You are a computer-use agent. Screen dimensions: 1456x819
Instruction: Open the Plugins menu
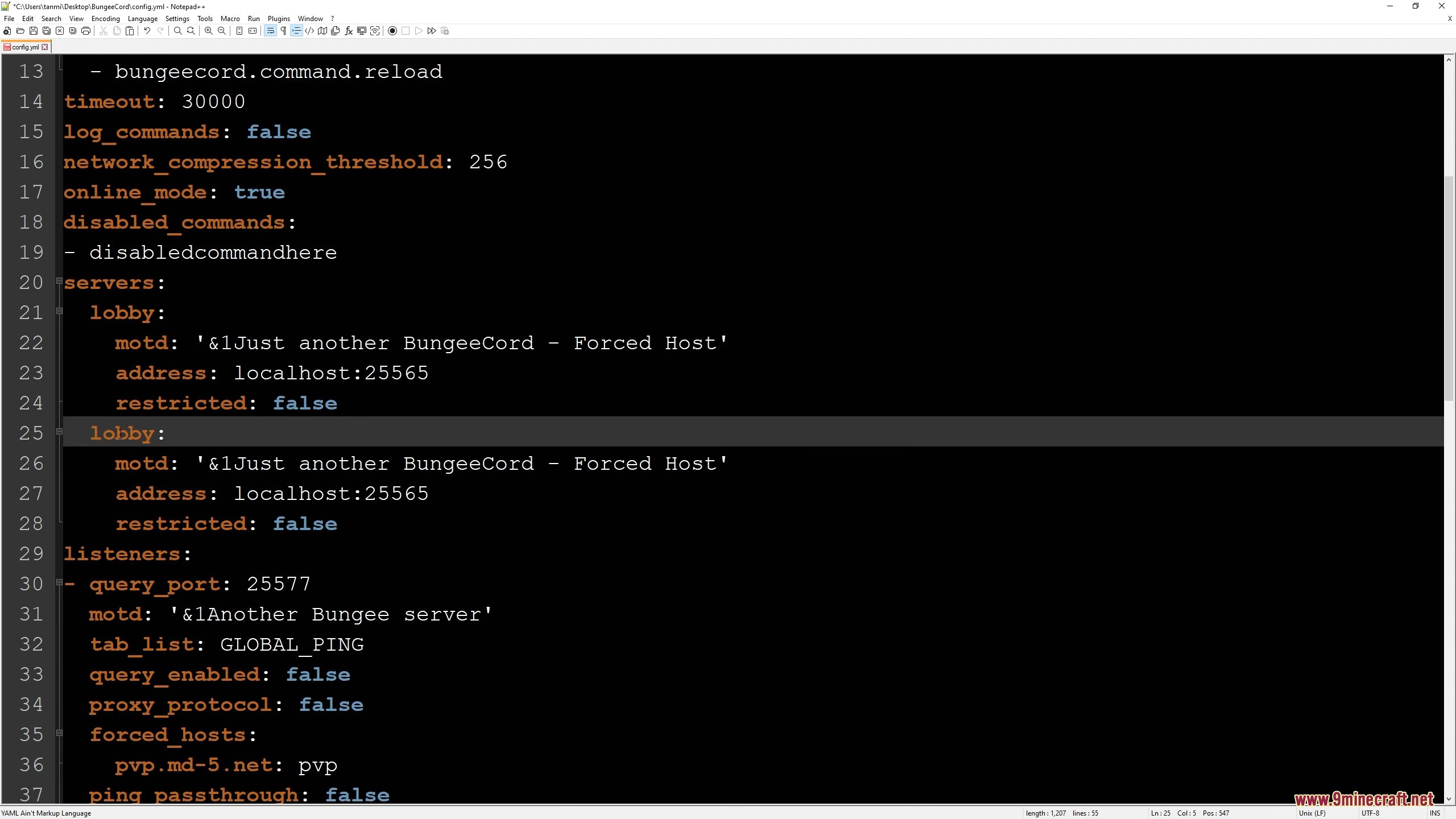click(279, 18)
